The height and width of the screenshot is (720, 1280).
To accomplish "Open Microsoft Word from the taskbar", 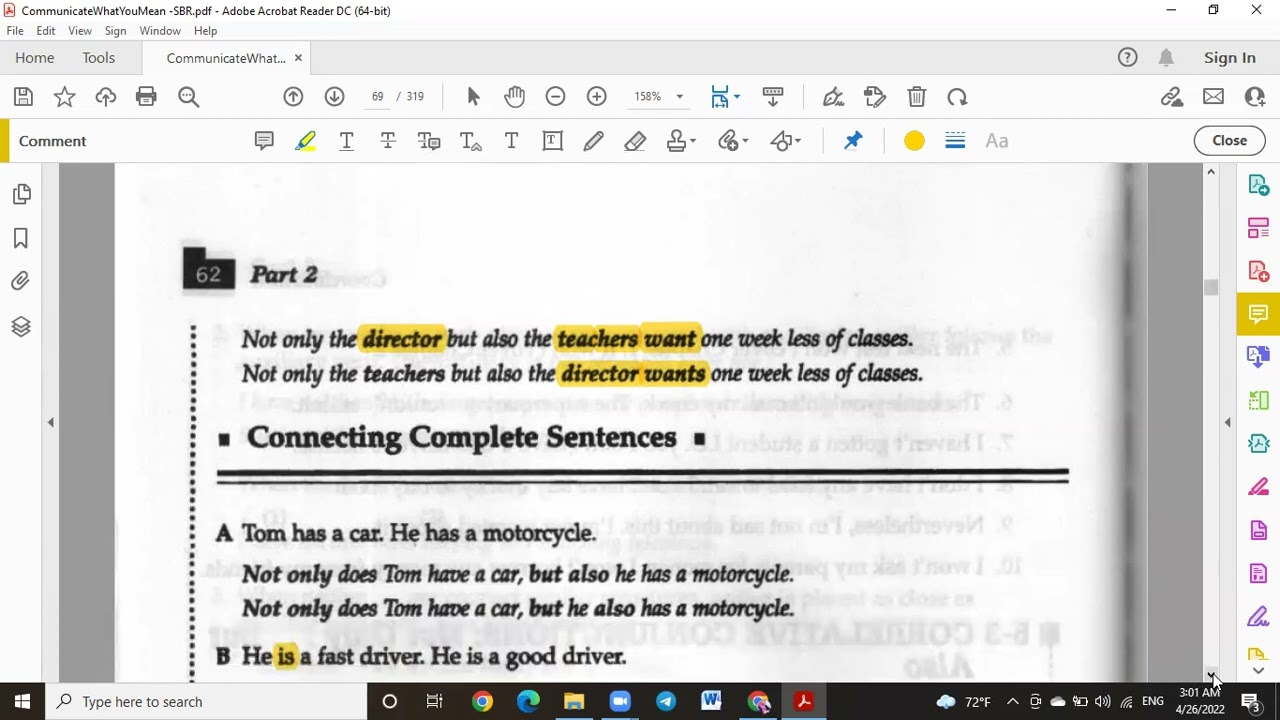I will [x=711, y=702].
